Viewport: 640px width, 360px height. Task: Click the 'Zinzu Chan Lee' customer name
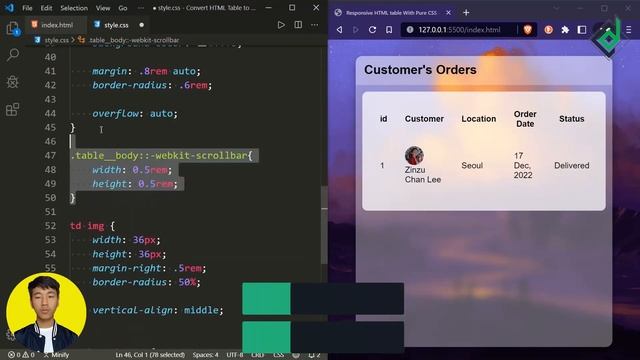click(x=422, y=175)
